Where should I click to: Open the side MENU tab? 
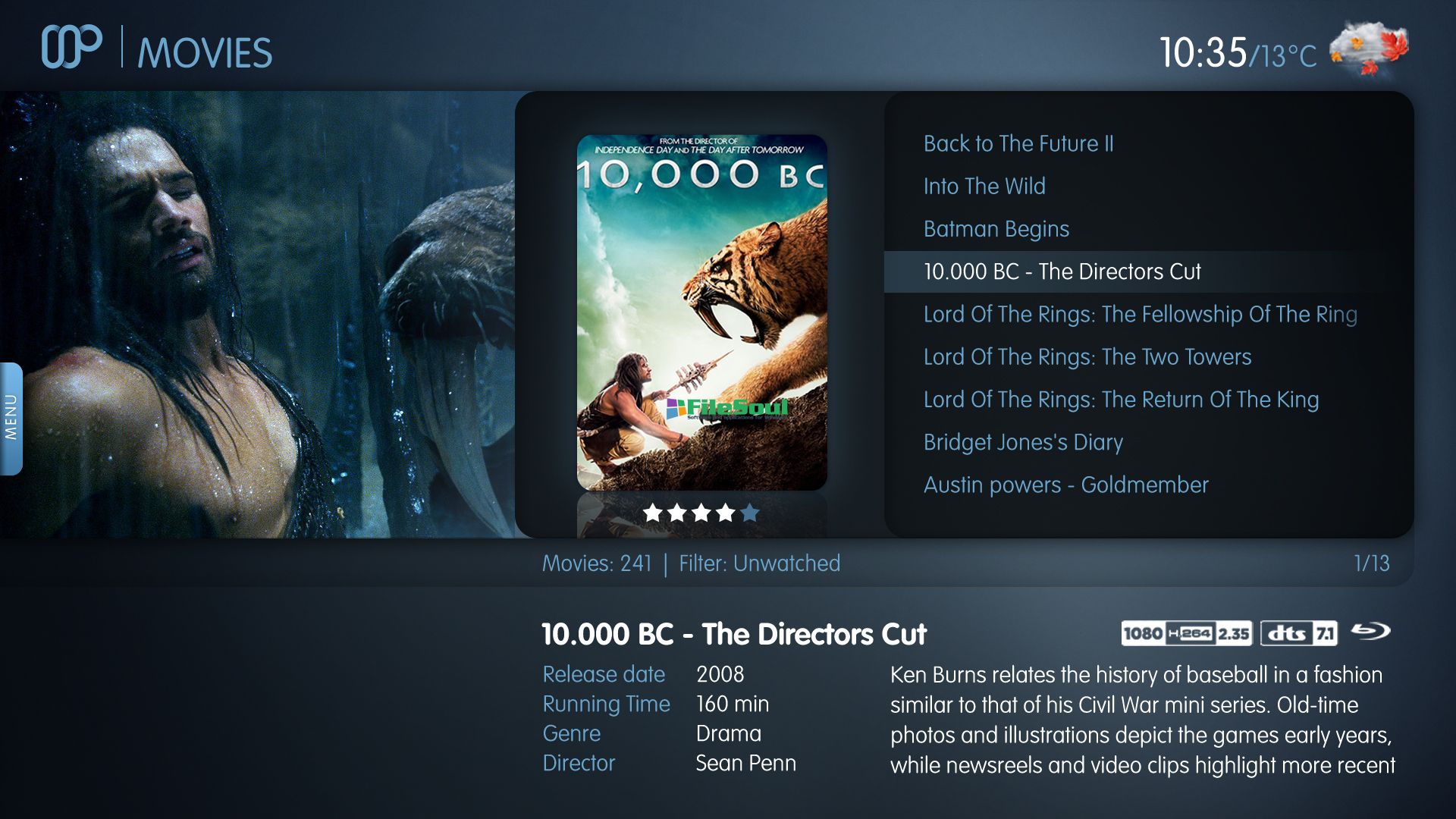11,419
